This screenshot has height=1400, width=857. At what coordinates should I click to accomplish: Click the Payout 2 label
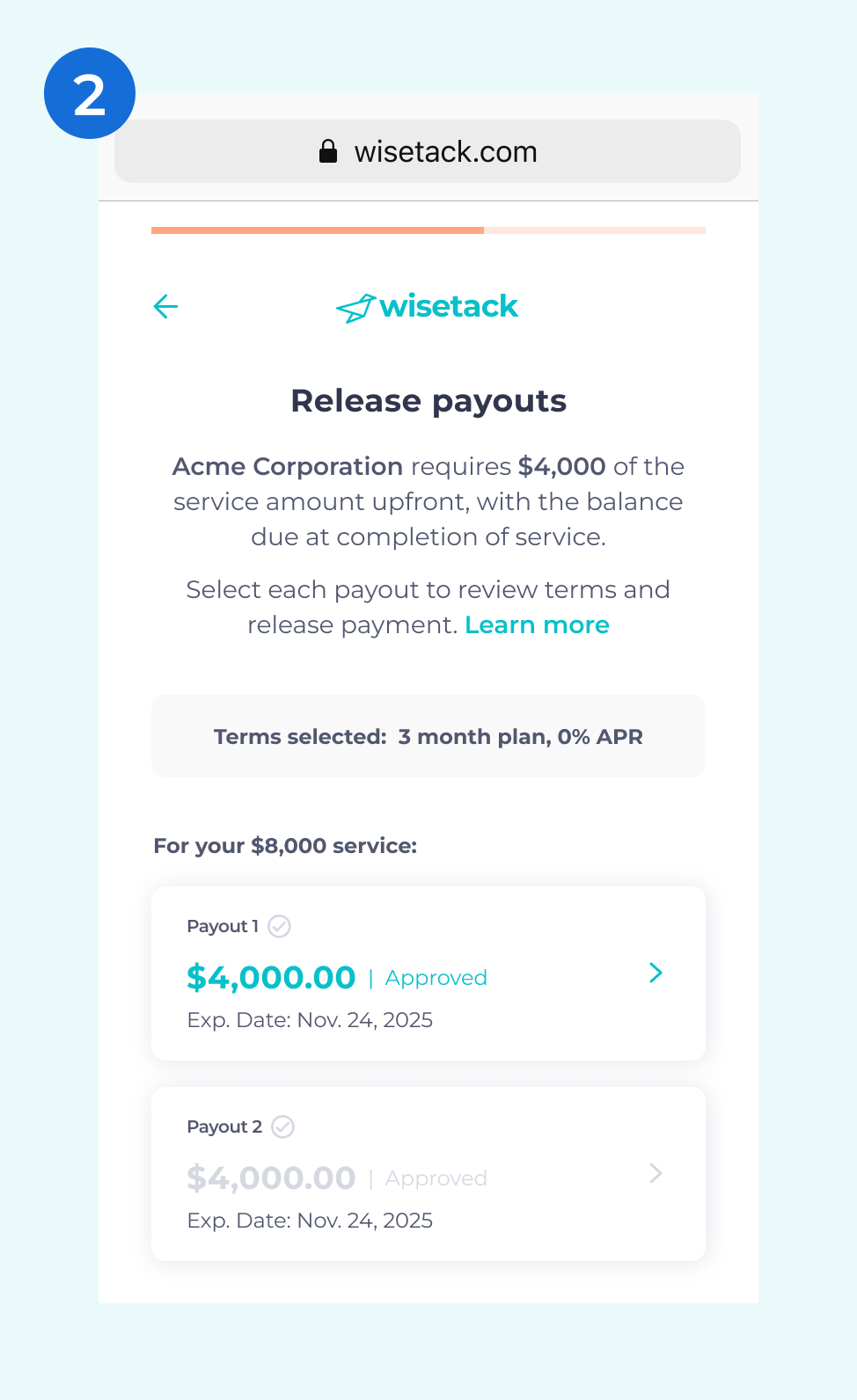[224, 1127]
